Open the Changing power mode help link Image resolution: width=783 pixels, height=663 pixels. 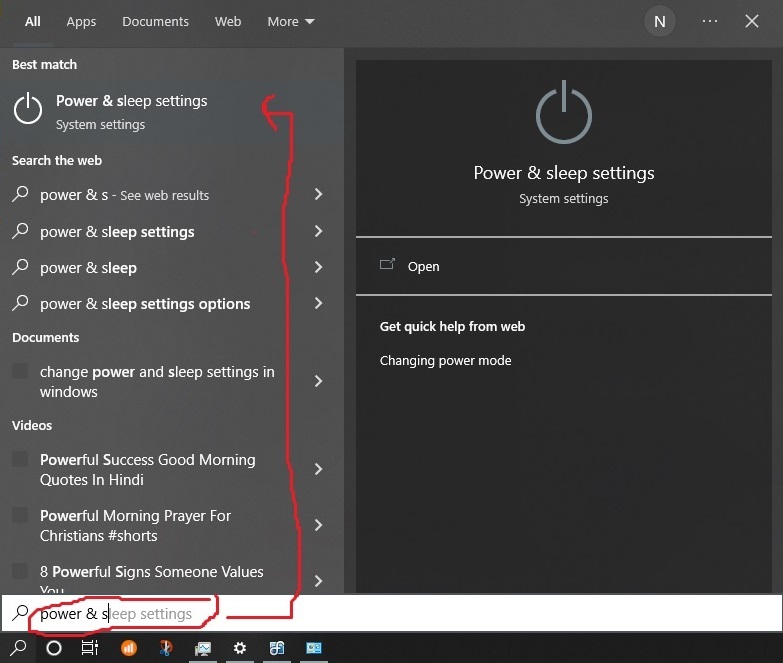[x=445, y=360]
